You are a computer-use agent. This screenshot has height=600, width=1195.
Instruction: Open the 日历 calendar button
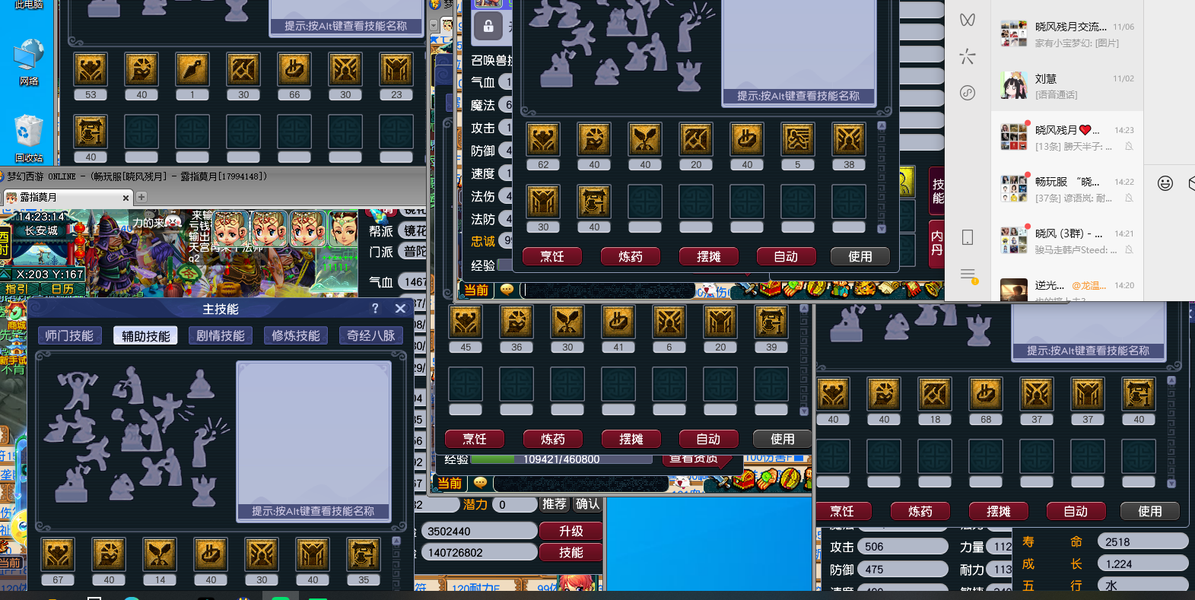(62, 289)
